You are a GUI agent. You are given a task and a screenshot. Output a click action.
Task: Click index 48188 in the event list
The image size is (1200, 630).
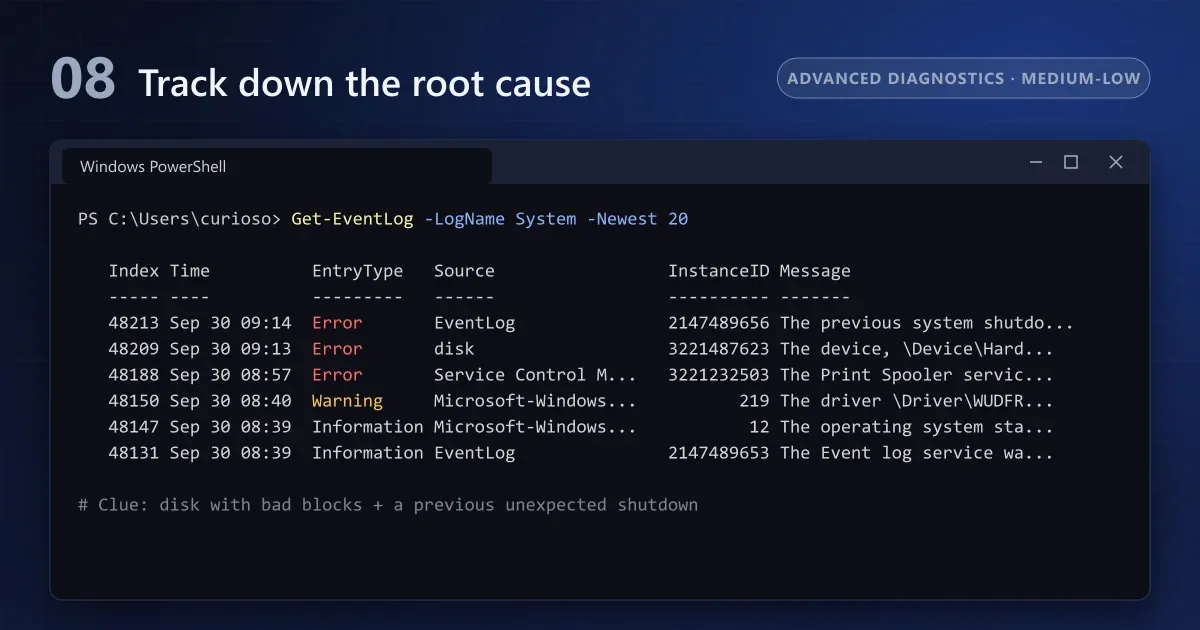[x=134, y=375]
